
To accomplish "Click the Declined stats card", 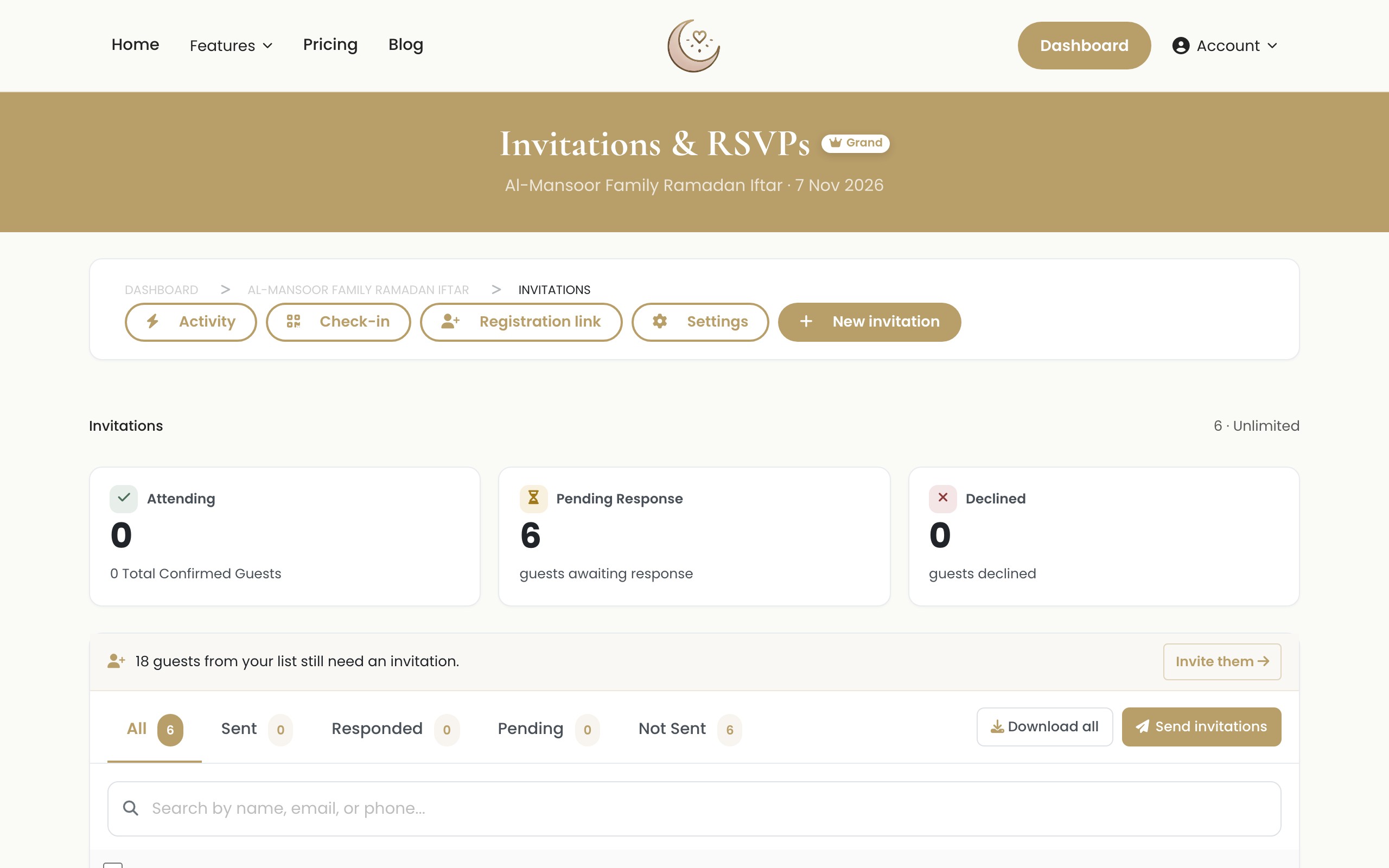I will pyautogui.click(x=1103, y=536).
